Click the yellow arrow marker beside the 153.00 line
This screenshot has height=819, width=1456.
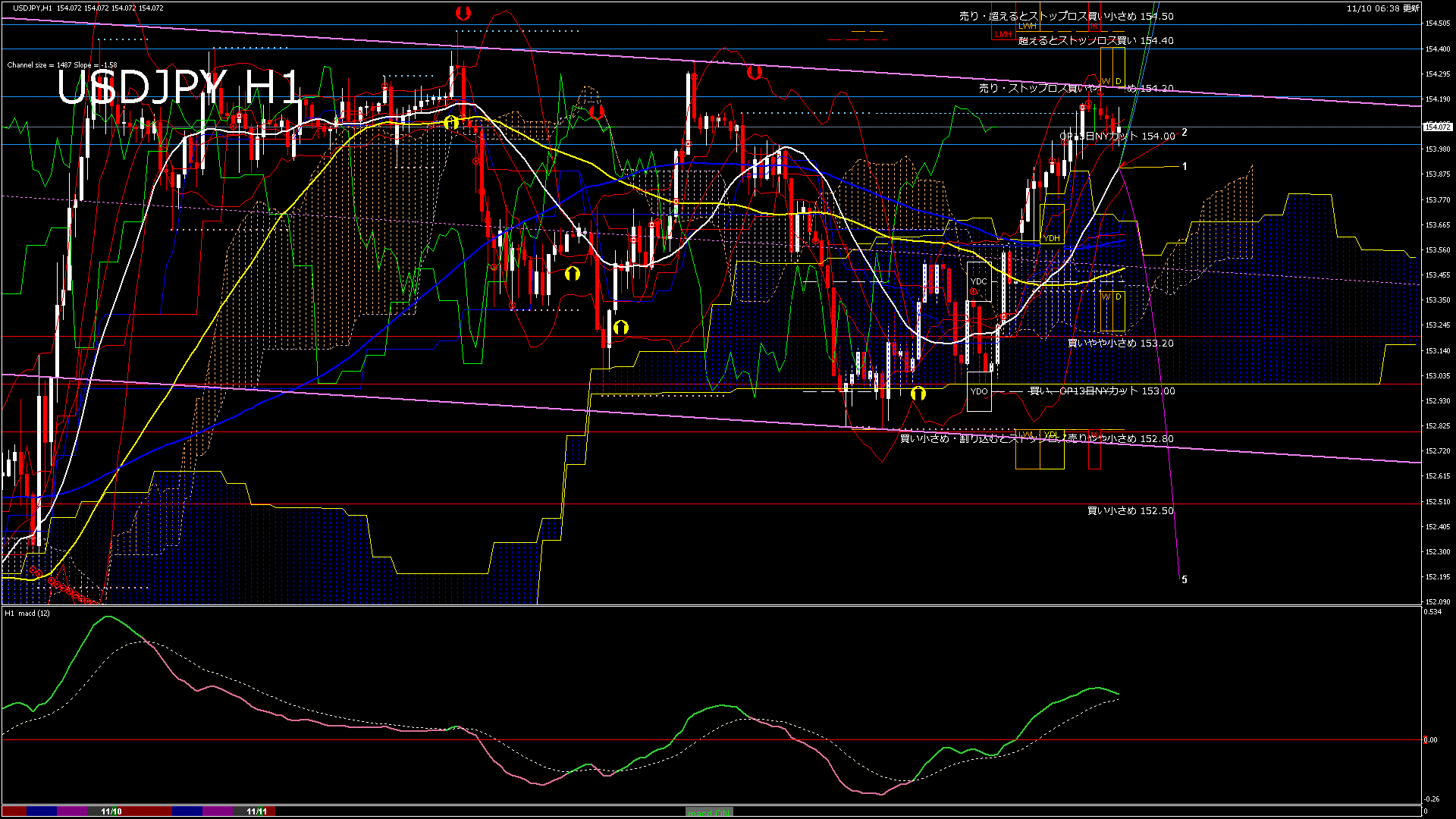click(x=918, y=393)
